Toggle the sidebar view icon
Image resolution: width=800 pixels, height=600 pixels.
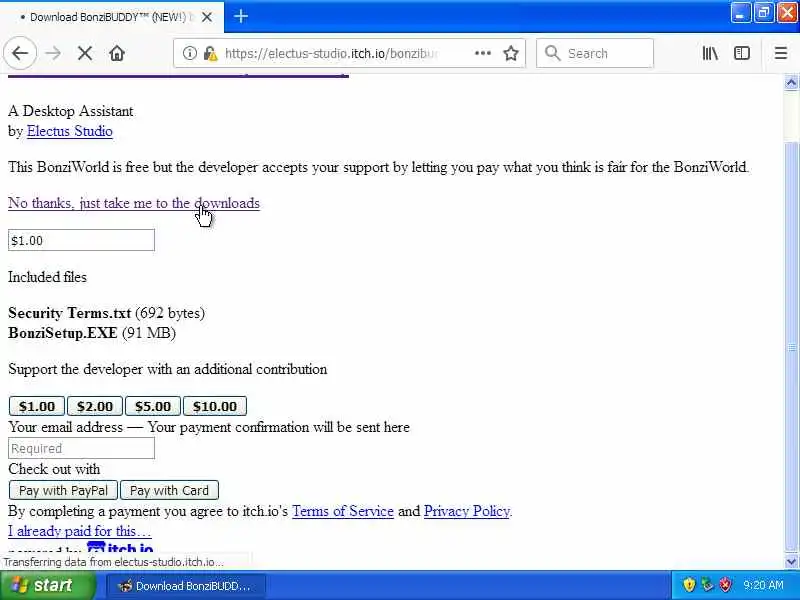(741, 53)
